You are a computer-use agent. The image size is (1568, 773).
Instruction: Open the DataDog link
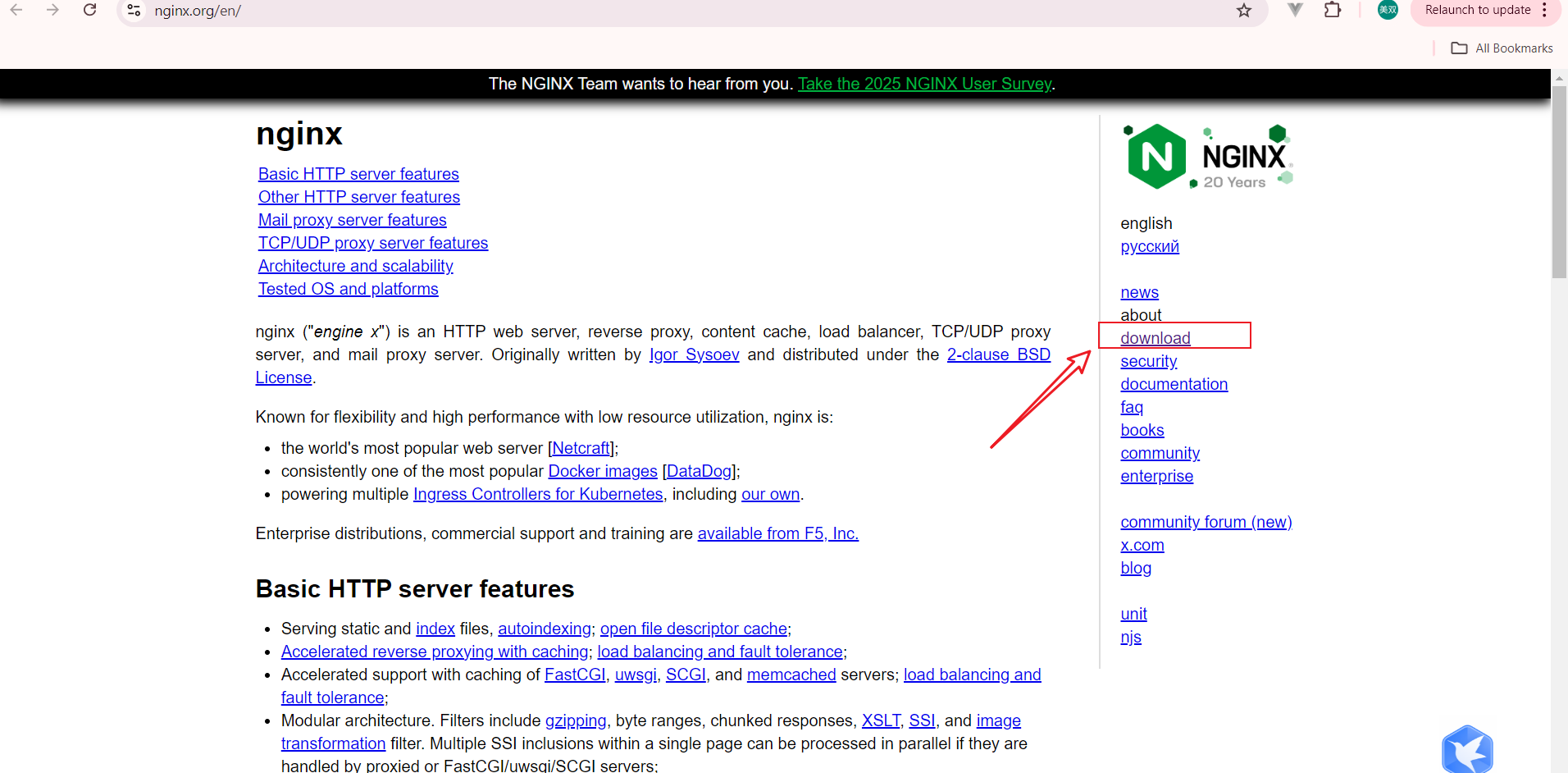[x=700, y=471]
